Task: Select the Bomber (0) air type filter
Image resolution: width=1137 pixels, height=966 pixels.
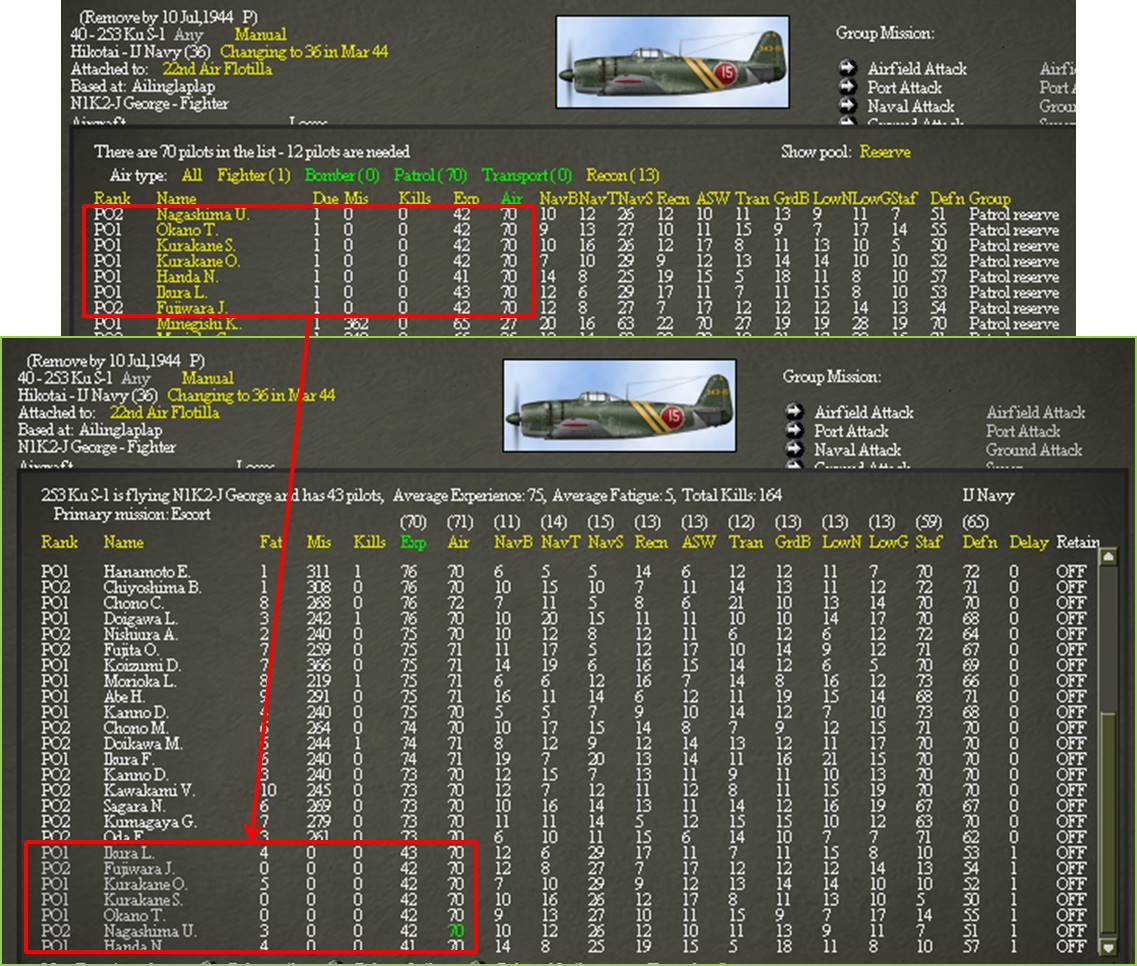Action: 342,175
